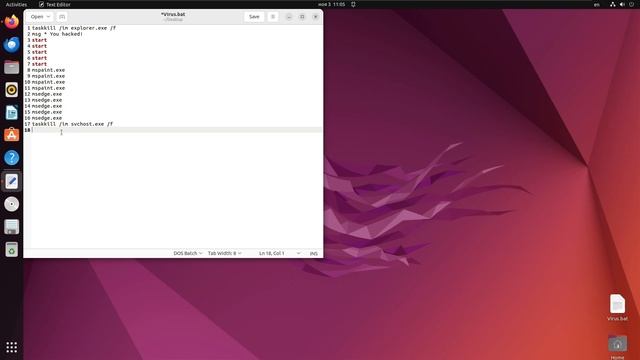Click the volume icon in the top bar

[x=622, y=4]
